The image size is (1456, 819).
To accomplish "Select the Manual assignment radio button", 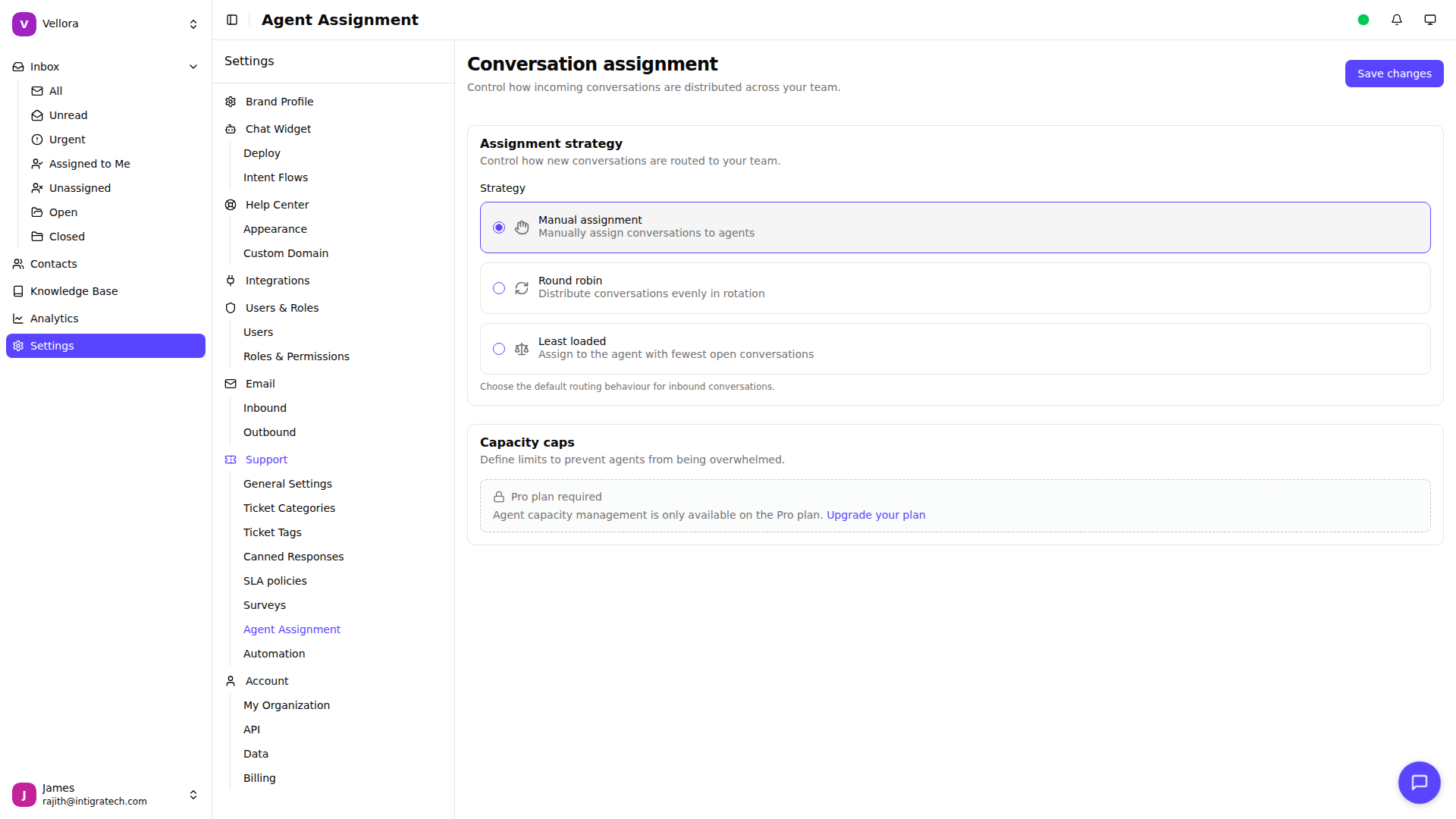I will click(x=499, y=227).
